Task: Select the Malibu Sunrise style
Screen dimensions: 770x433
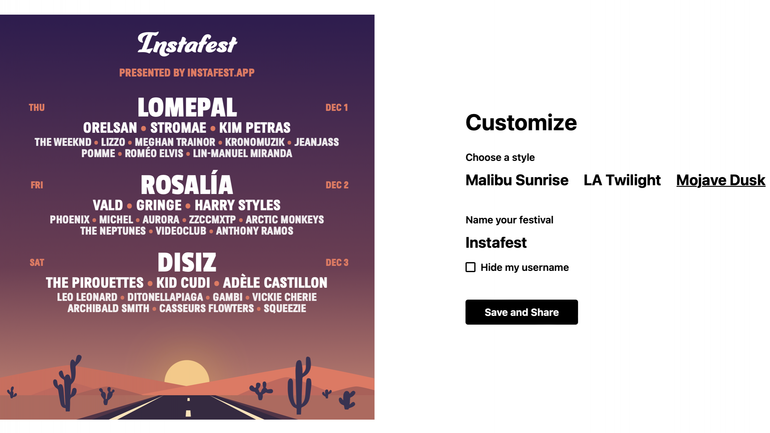Action: tap(516, 180)
